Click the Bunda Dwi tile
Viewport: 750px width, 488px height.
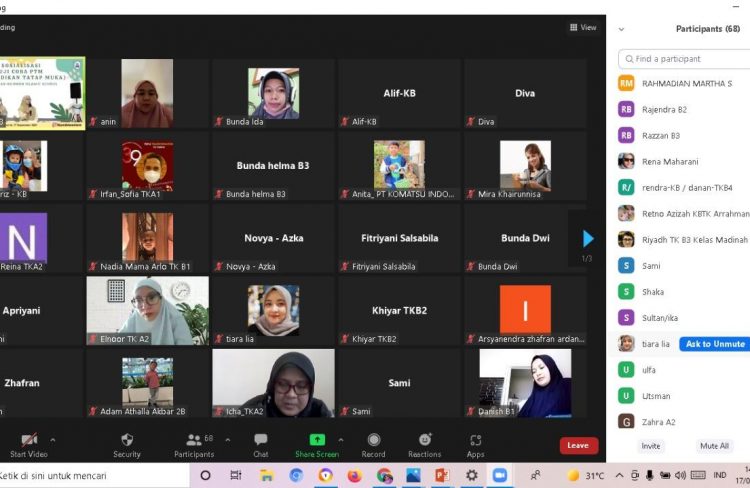[525, 238]
